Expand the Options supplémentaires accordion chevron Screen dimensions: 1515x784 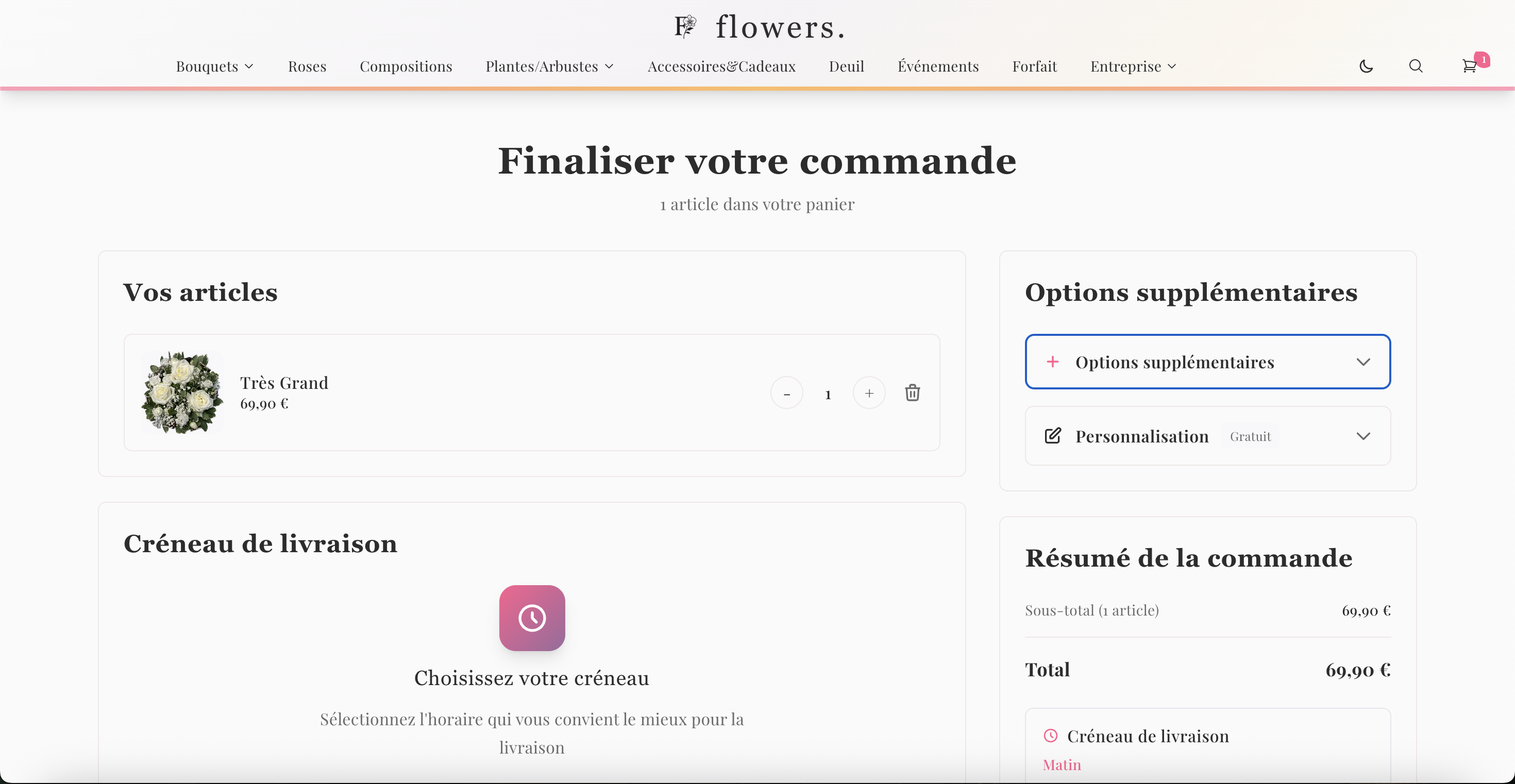[1363, 362]
